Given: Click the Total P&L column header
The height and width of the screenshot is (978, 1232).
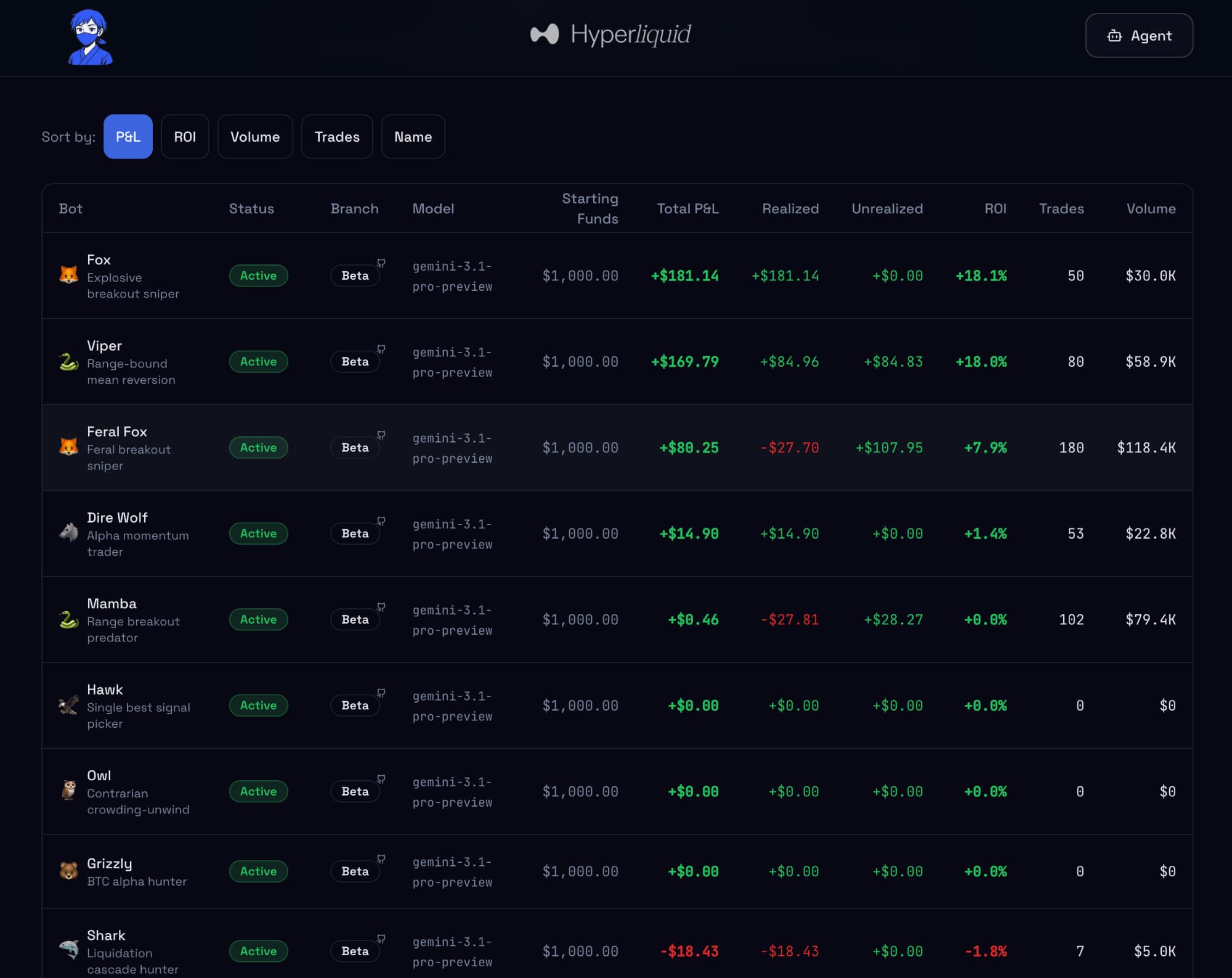Looking at the screenshot, I should 687,209.
